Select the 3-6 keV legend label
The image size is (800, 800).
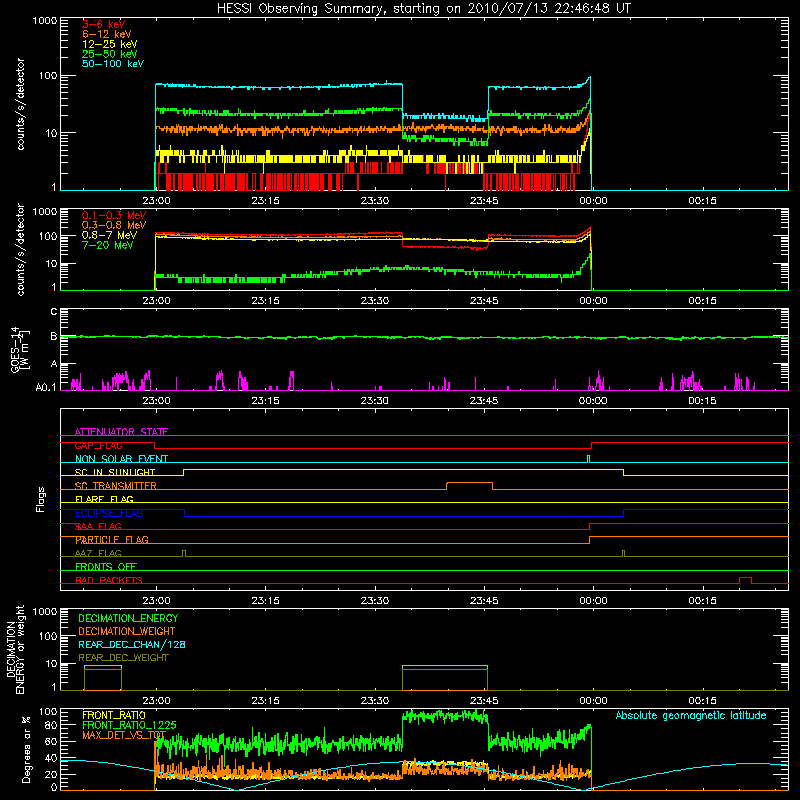[104, 24]
